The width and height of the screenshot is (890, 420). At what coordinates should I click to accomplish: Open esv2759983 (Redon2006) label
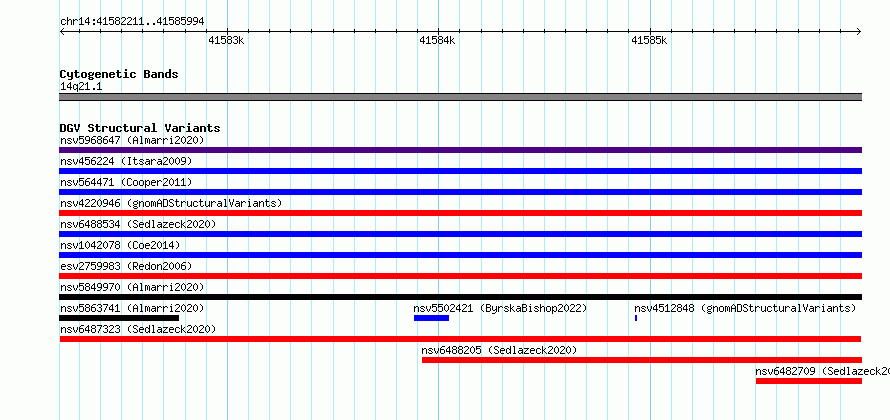point(126,266)
